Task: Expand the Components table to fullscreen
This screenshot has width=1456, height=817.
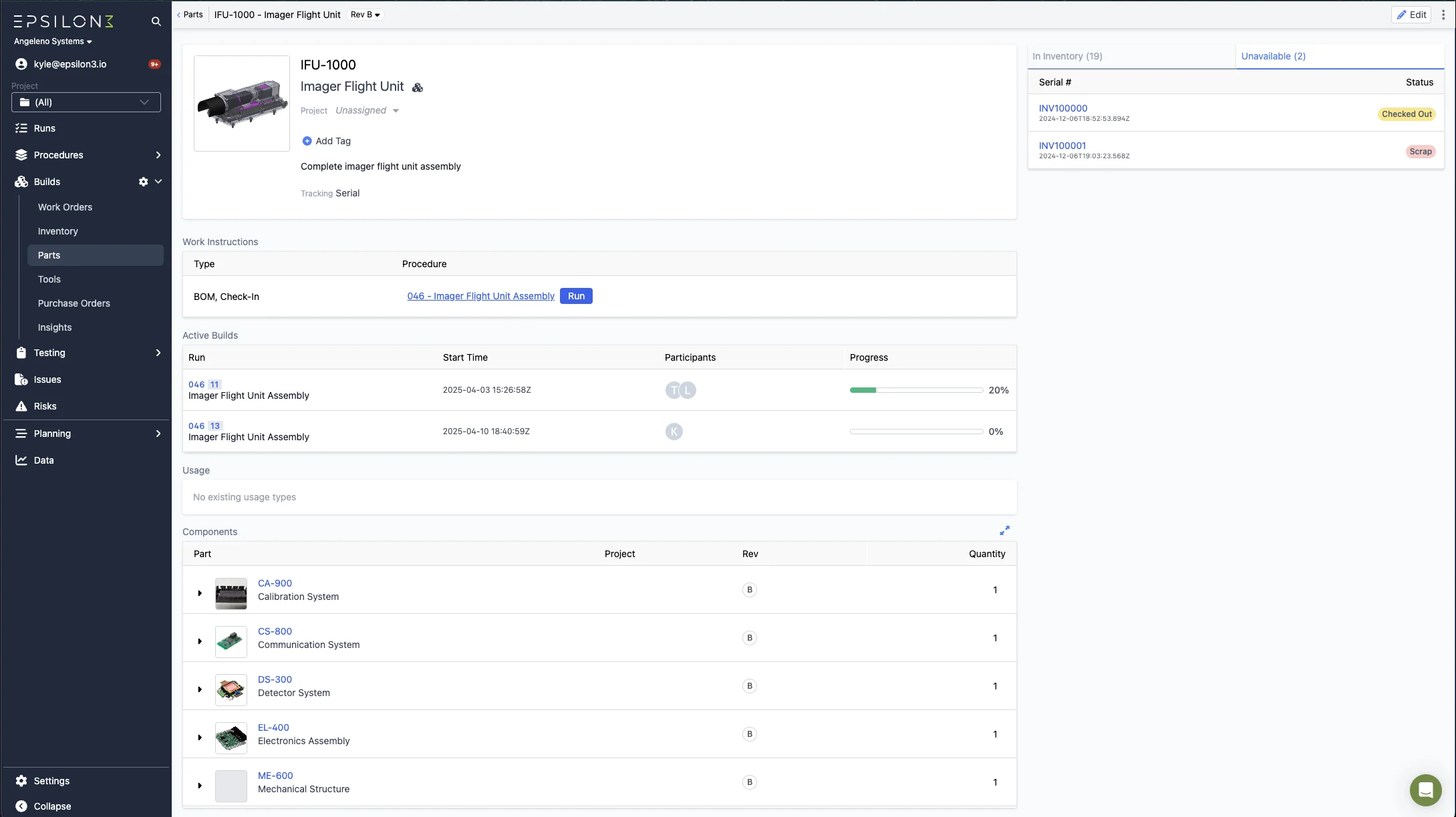Action: click(x=1004, y=530)
